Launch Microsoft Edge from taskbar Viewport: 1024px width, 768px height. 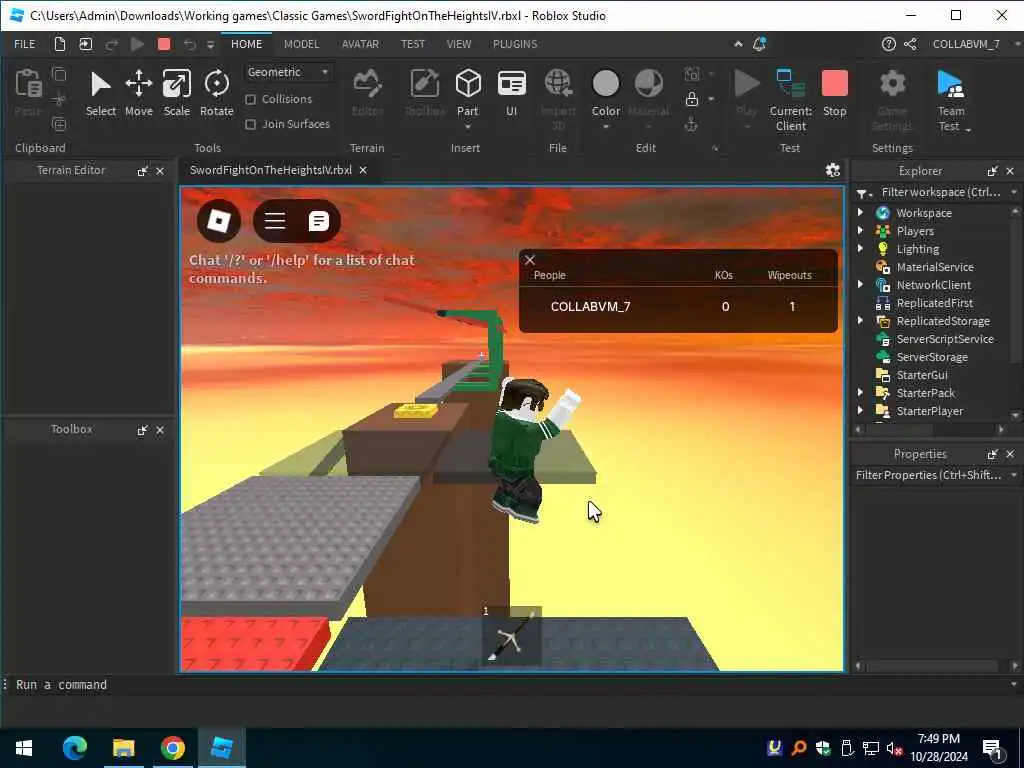74,748
